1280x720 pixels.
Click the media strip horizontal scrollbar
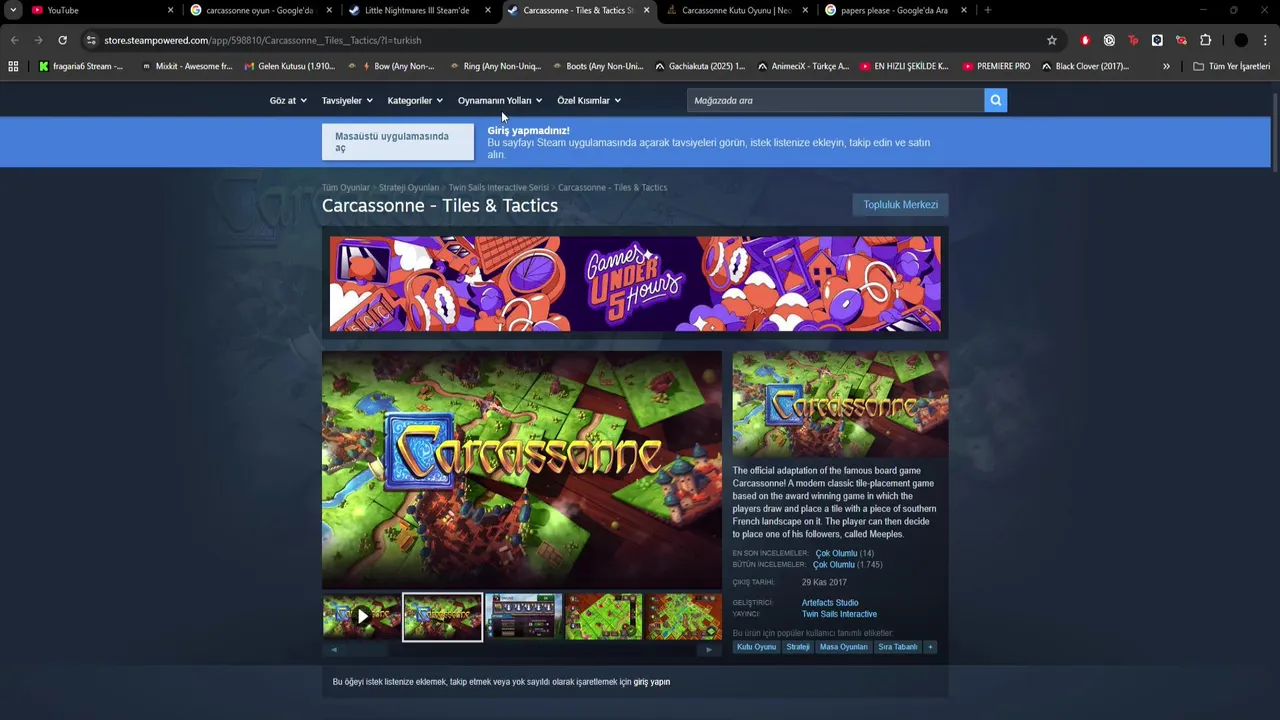(x=521, y=649)
